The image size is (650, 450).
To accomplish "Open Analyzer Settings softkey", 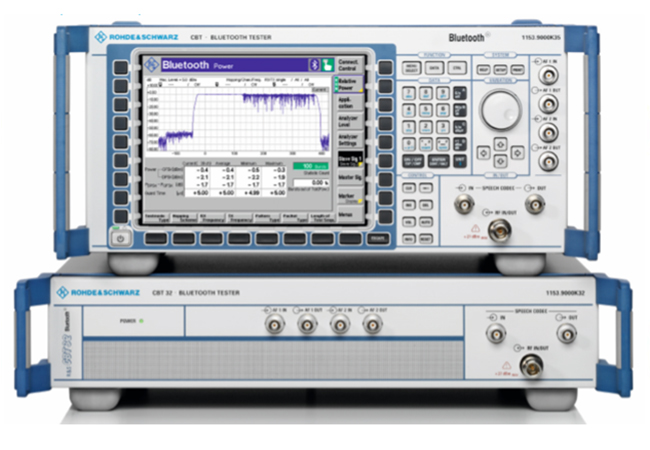I will (x=349, y=140).
